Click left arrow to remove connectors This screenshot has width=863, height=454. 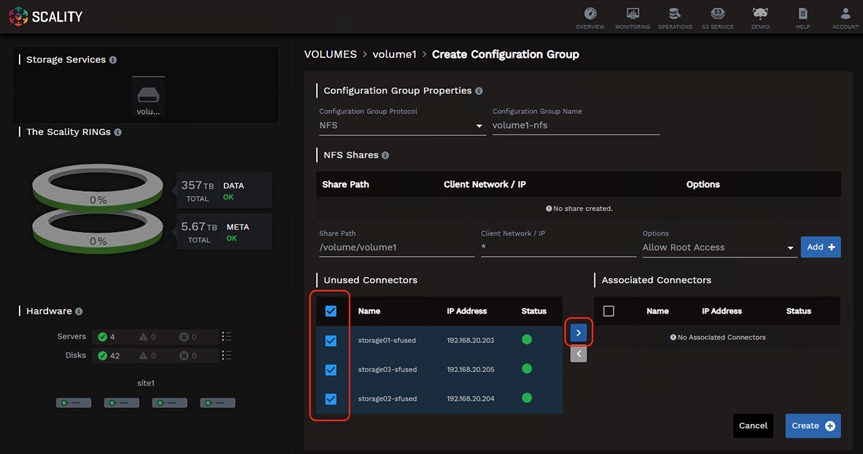(578, 354)
